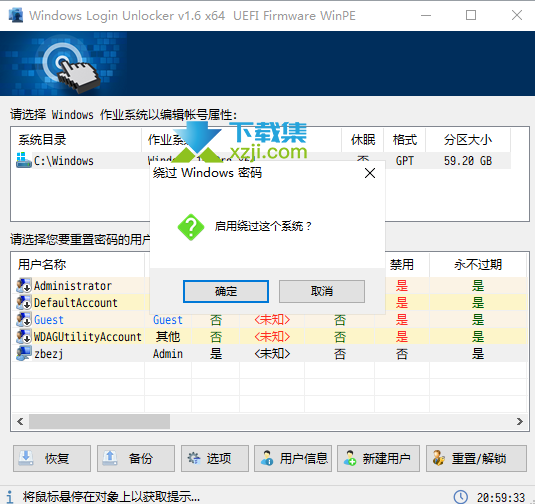Cancel the dialog with 取消 button
This screenshot has height=504, width=535.
point(322,291)
